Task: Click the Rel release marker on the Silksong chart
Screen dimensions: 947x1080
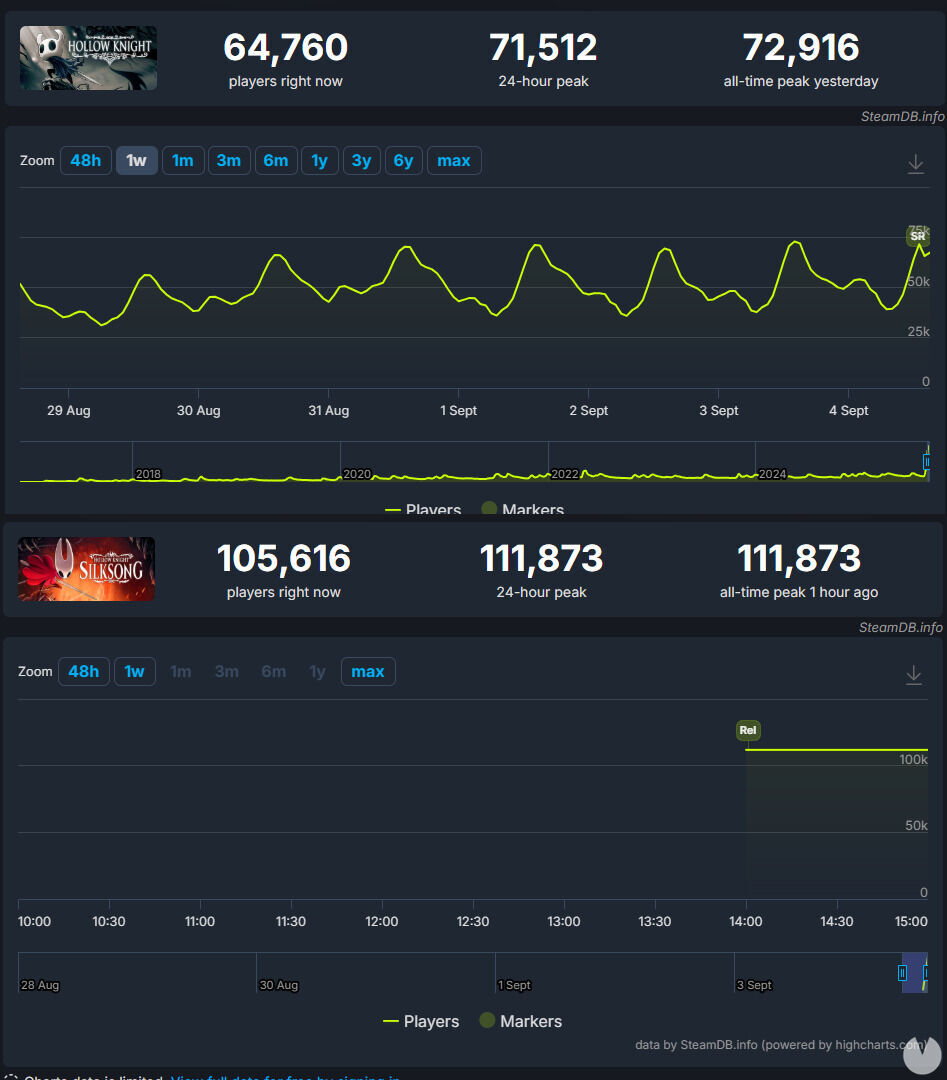Action: (x=747, y=730)
